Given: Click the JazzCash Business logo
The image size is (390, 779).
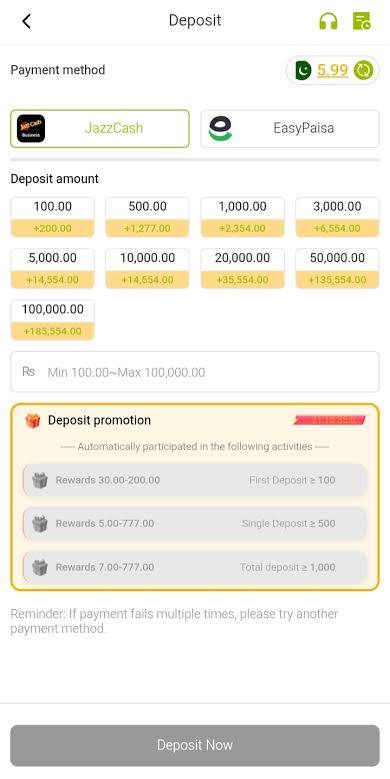Looking at the screenshot, I should click(31, 129).
